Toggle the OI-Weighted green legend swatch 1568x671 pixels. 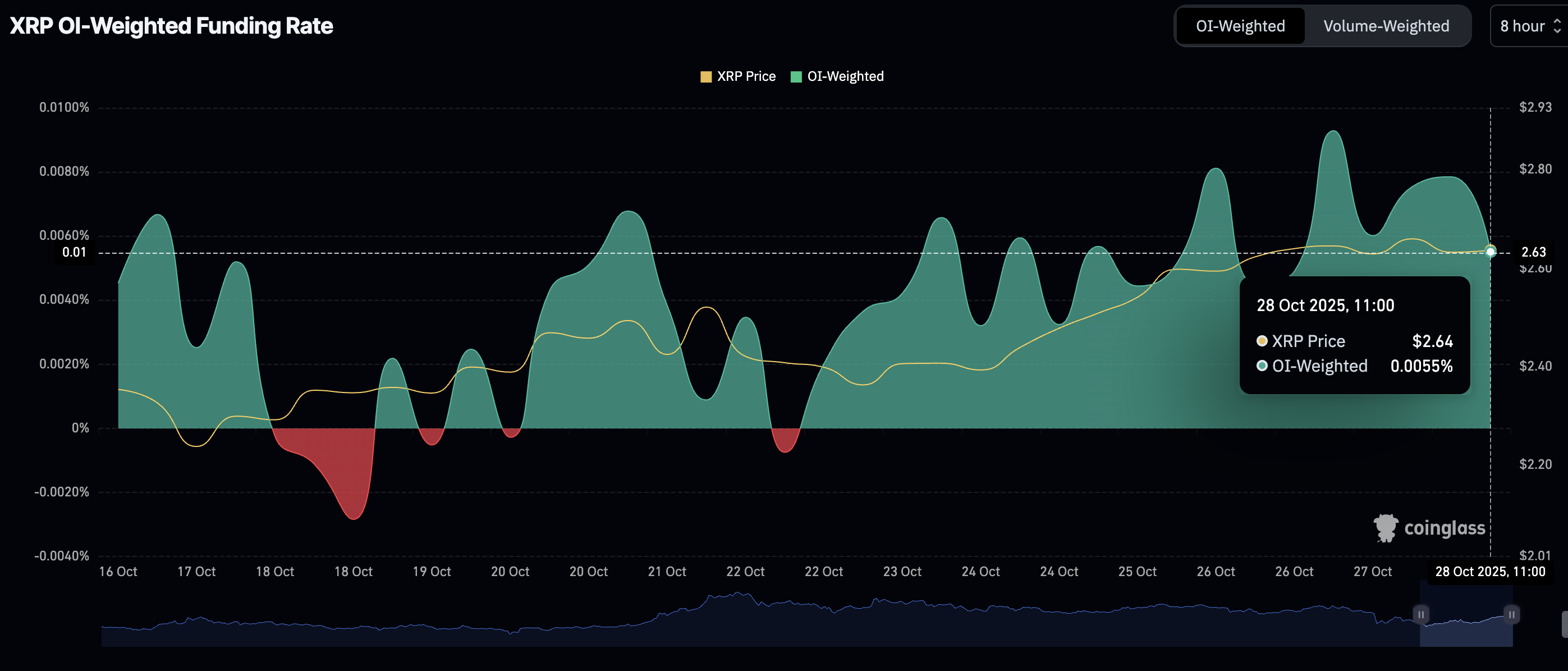[796, 77]
